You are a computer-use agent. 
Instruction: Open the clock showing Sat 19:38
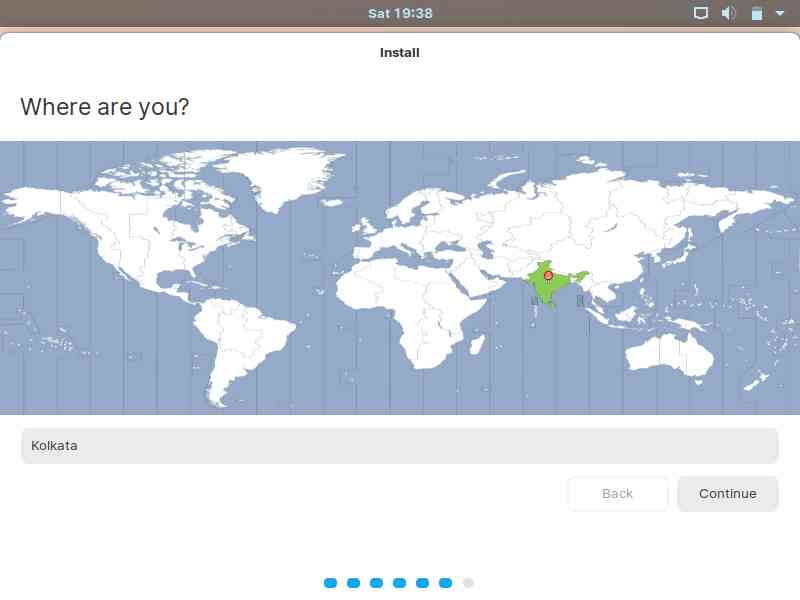pos(400,13)
